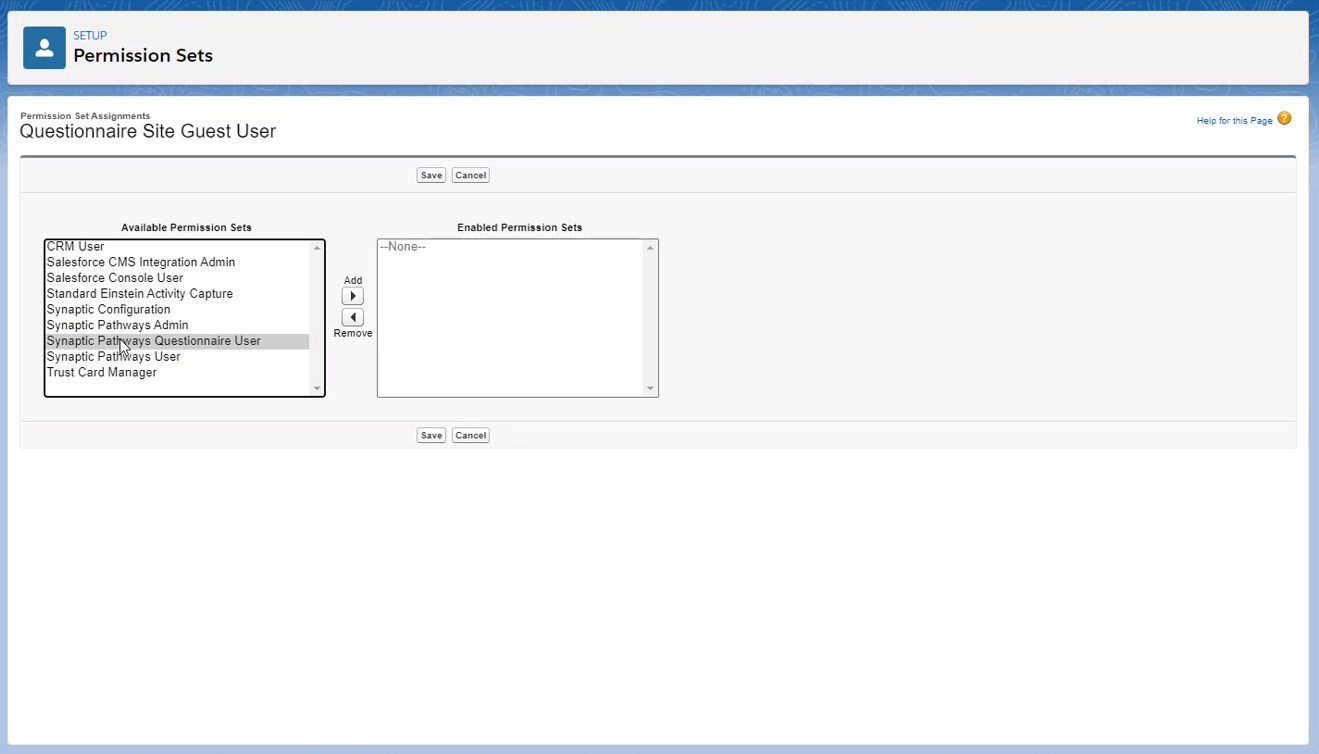Image resolution: width=1319 pixels, height=754 pixels.
Task: Select Salesforce CMS Integration Admin permission set
Action: pyautogui.click(x=177, y=262)
